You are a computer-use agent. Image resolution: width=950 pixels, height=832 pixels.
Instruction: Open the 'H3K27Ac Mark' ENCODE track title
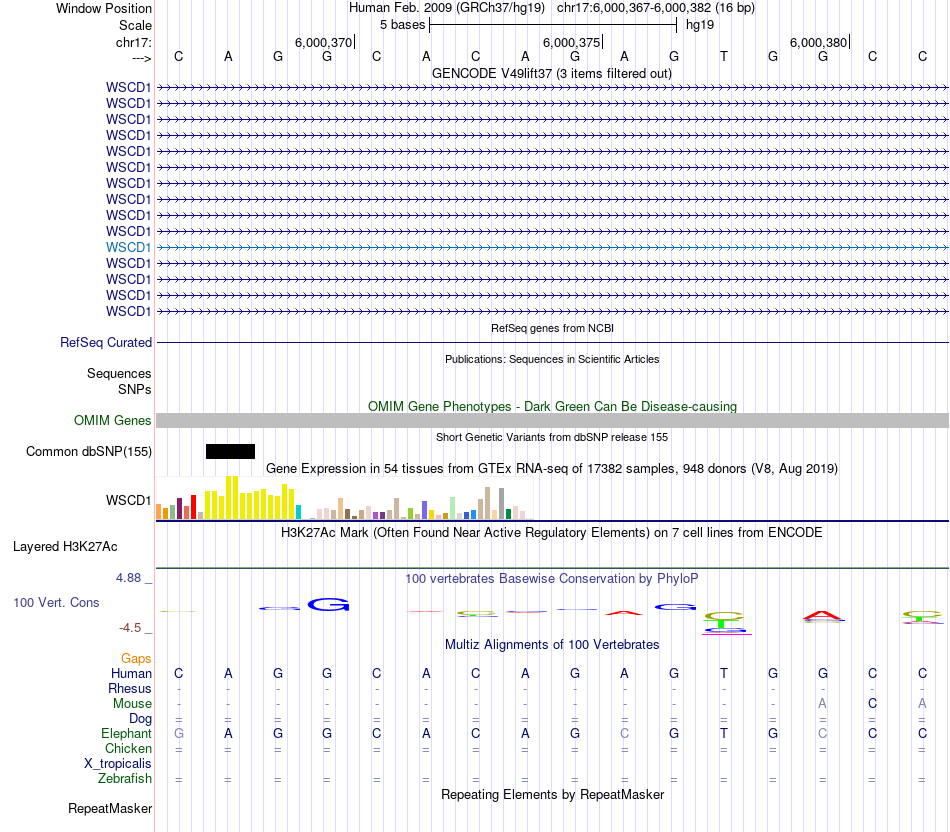[551, 533]
